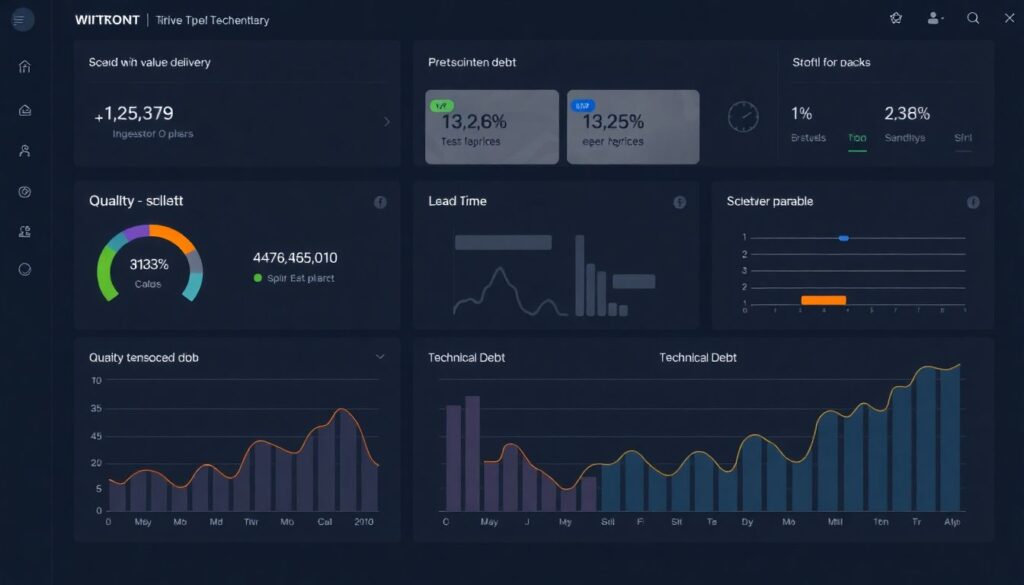Expand the Quality tensoced dob chart dropdown
The image size is (1024, 585).
[380, 357]
